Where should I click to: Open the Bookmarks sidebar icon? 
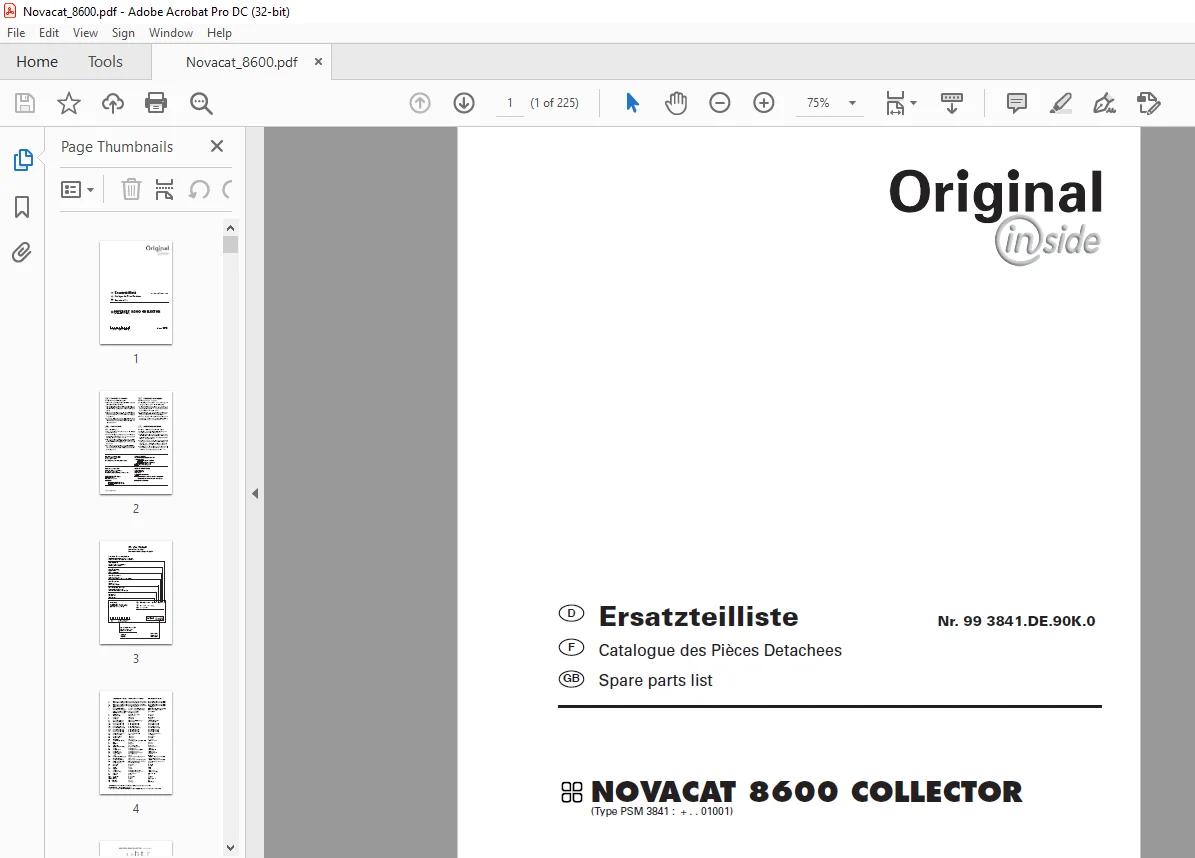22,206
